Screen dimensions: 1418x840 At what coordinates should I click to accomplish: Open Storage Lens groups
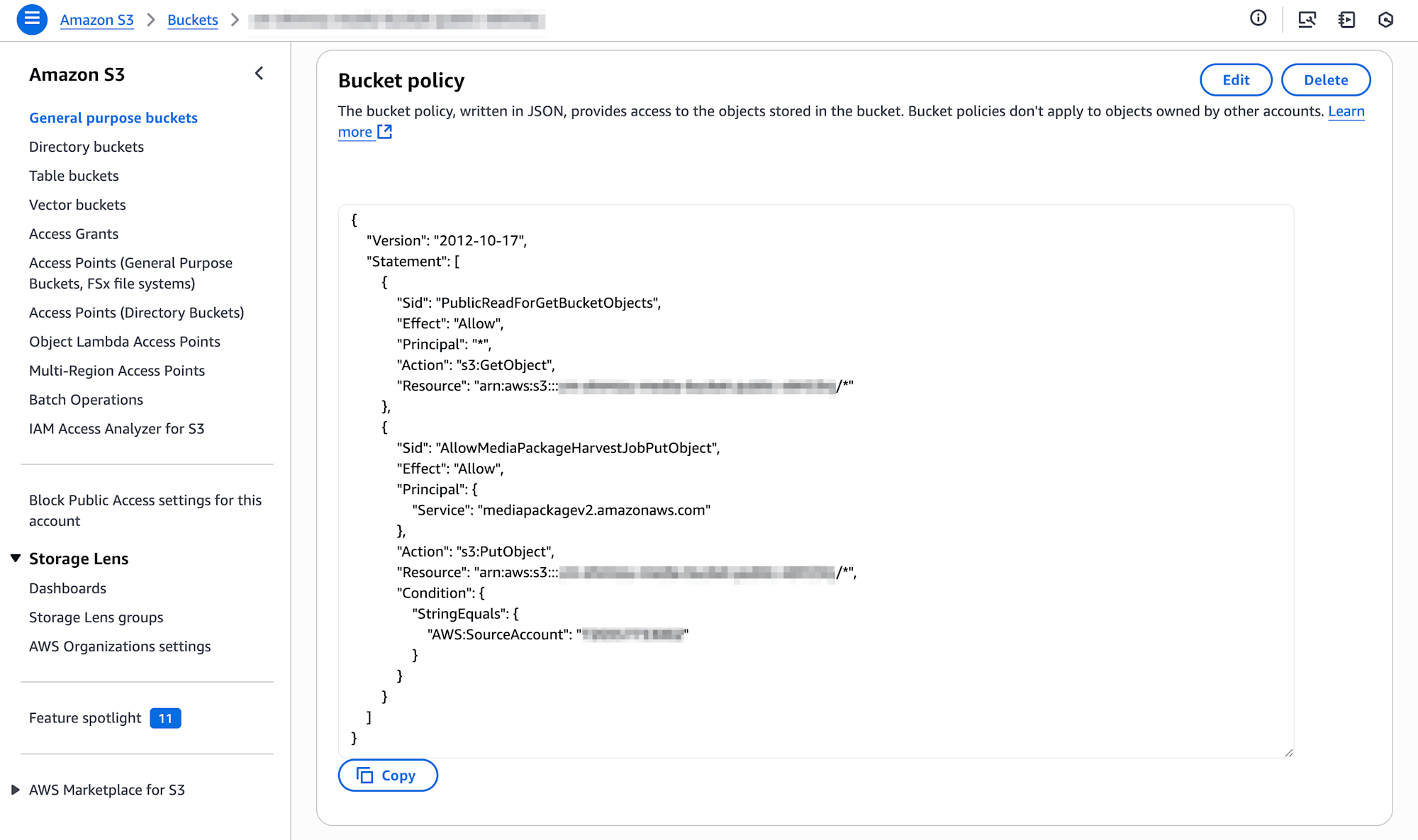coord(96,617)
